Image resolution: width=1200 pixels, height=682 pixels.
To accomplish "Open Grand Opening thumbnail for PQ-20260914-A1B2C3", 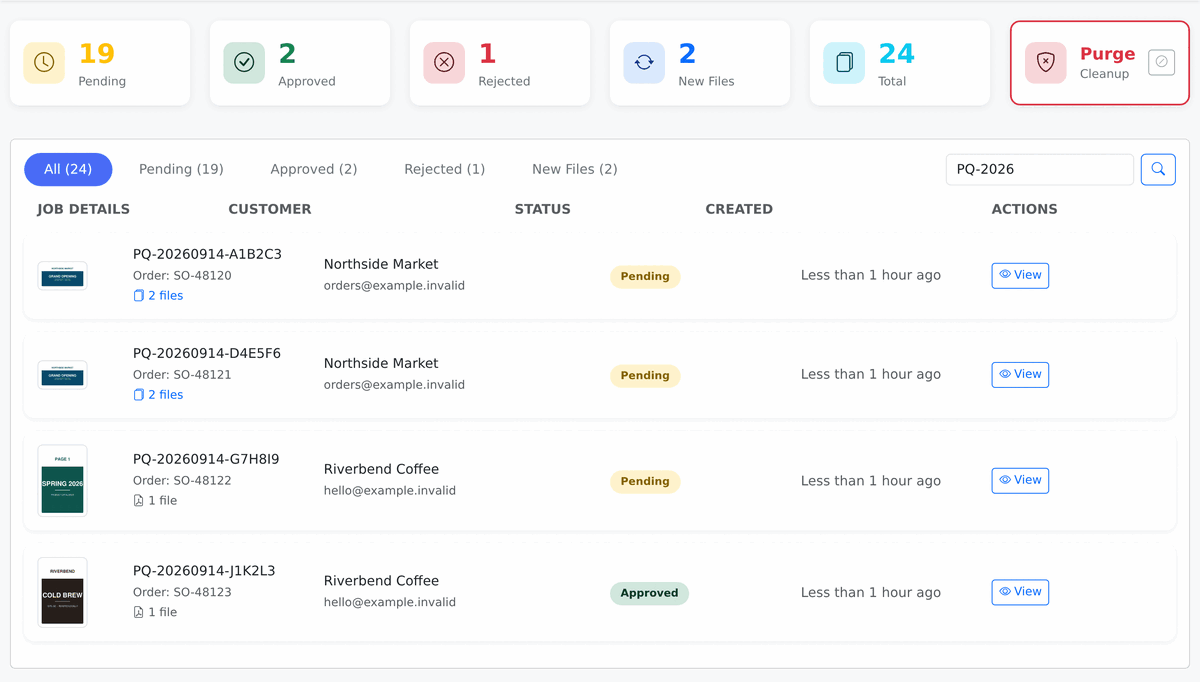I will pyautogui.click(x=62, y=276).
